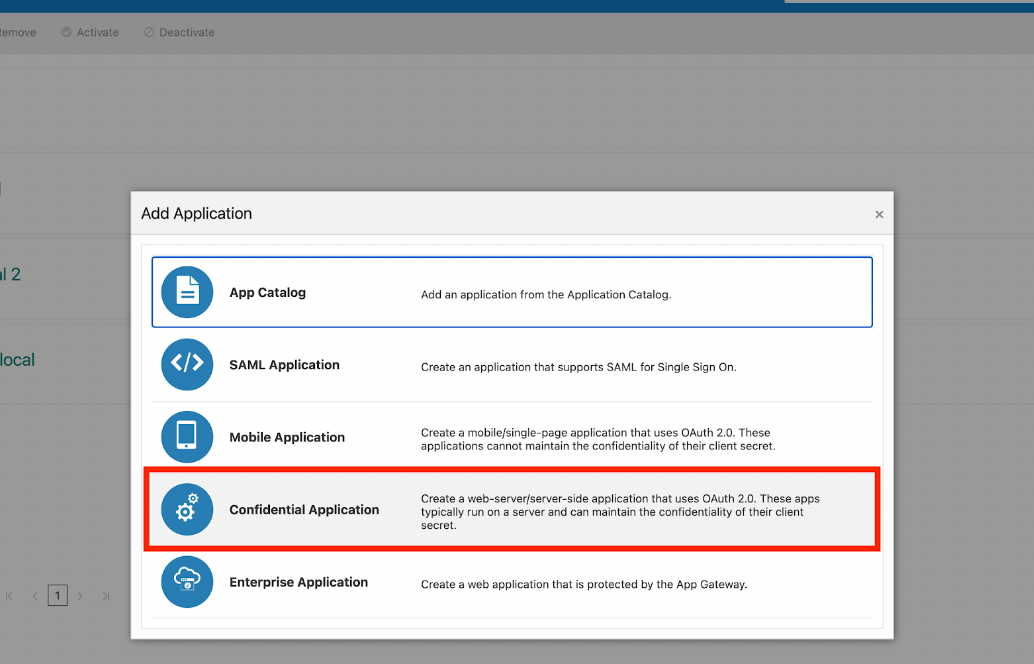The image size is (1034, 664).
Task: Select the Enterprise Application label
Action: click(298, 582)
